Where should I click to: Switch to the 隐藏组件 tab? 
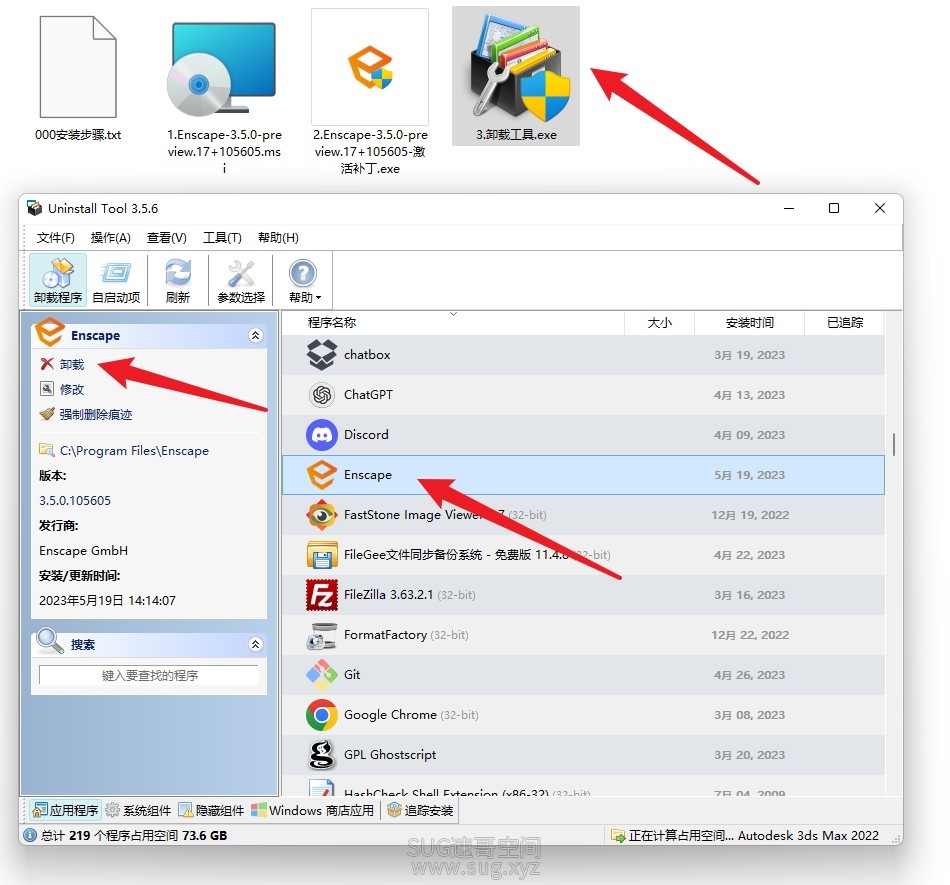(211, 810)
